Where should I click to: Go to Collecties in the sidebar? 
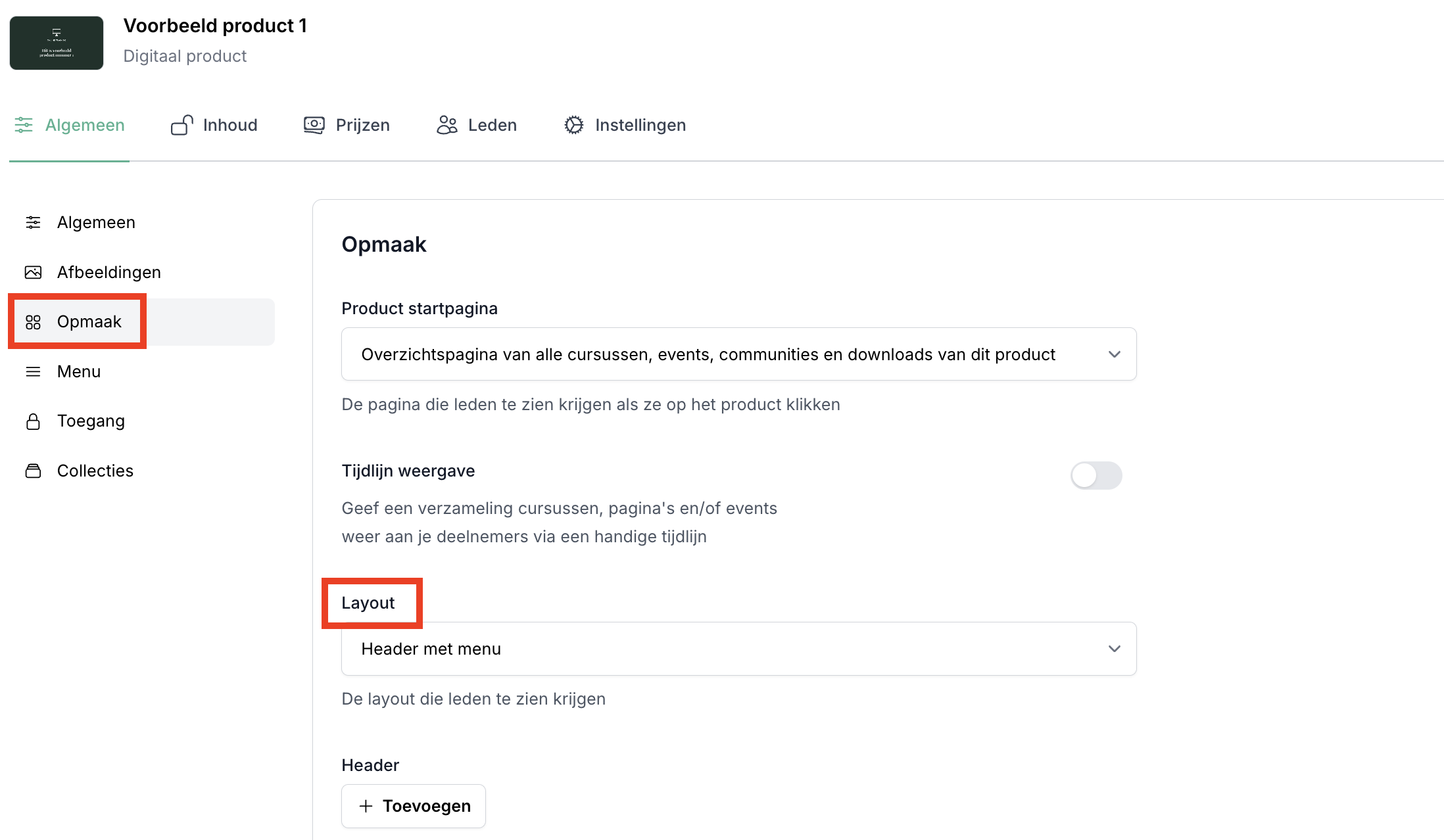tap(95, 471)
